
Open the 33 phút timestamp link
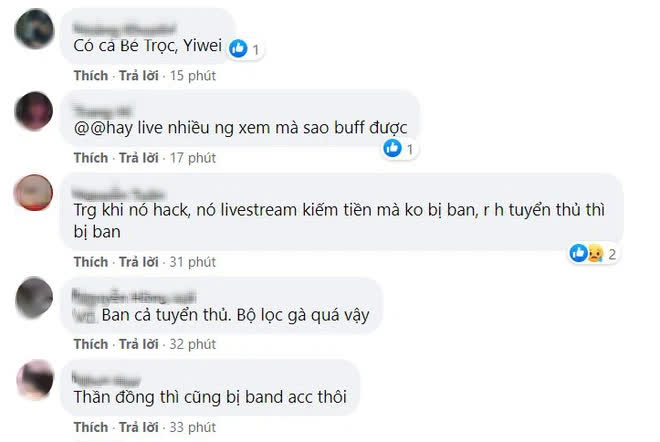pos(192,427)
